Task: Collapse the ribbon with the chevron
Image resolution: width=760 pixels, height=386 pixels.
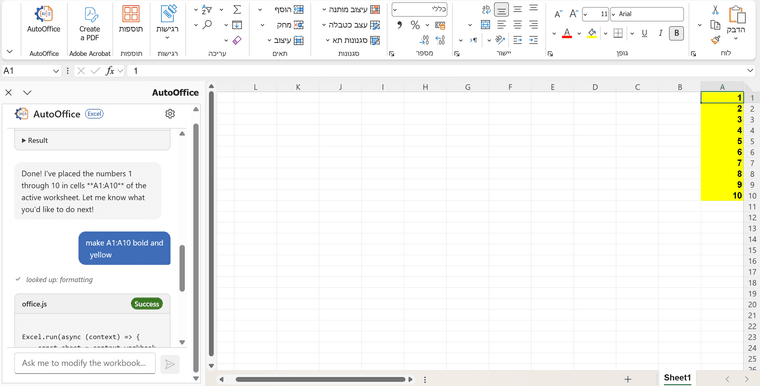Action: (9, 51)
